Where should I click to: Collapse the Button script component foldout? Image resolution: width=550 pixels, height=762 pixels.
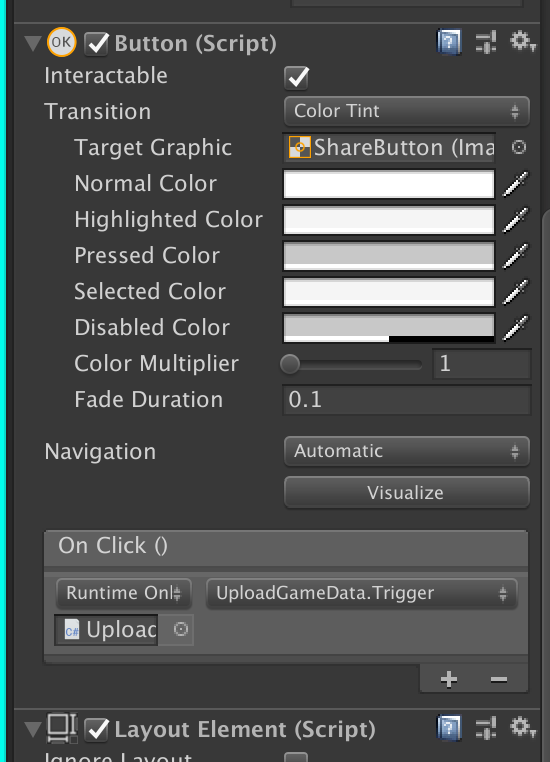(33, 43)
